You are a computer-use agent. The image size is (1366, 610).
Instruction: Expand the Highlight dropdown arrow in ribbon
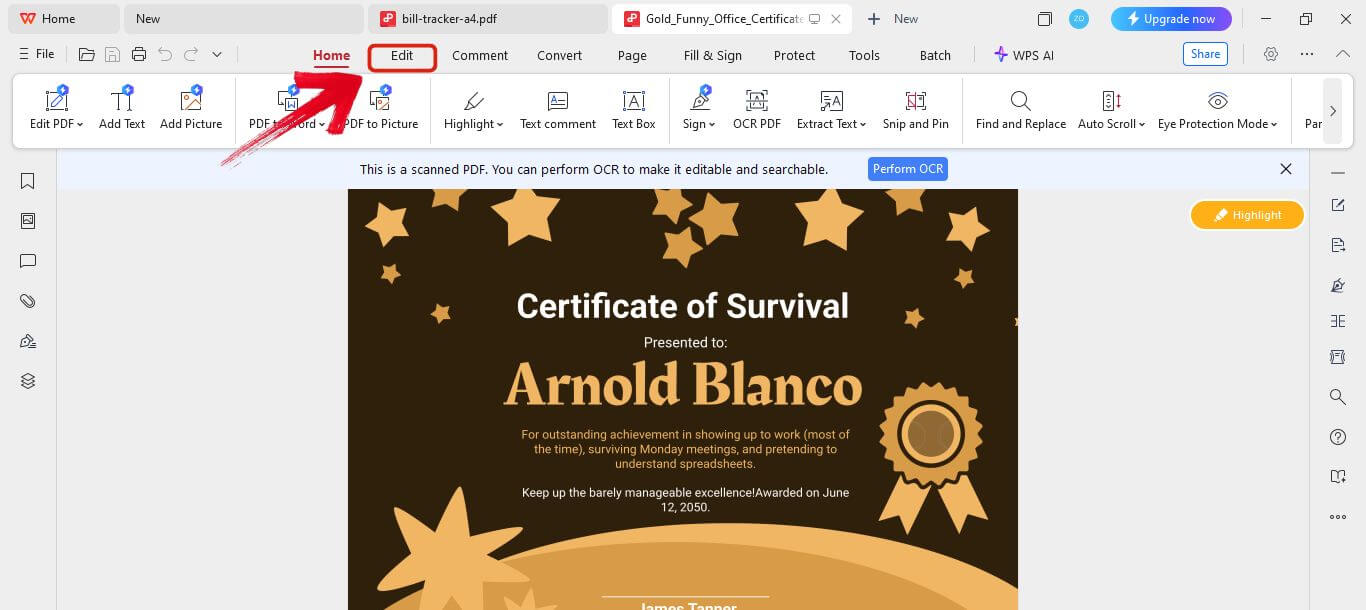499,125
